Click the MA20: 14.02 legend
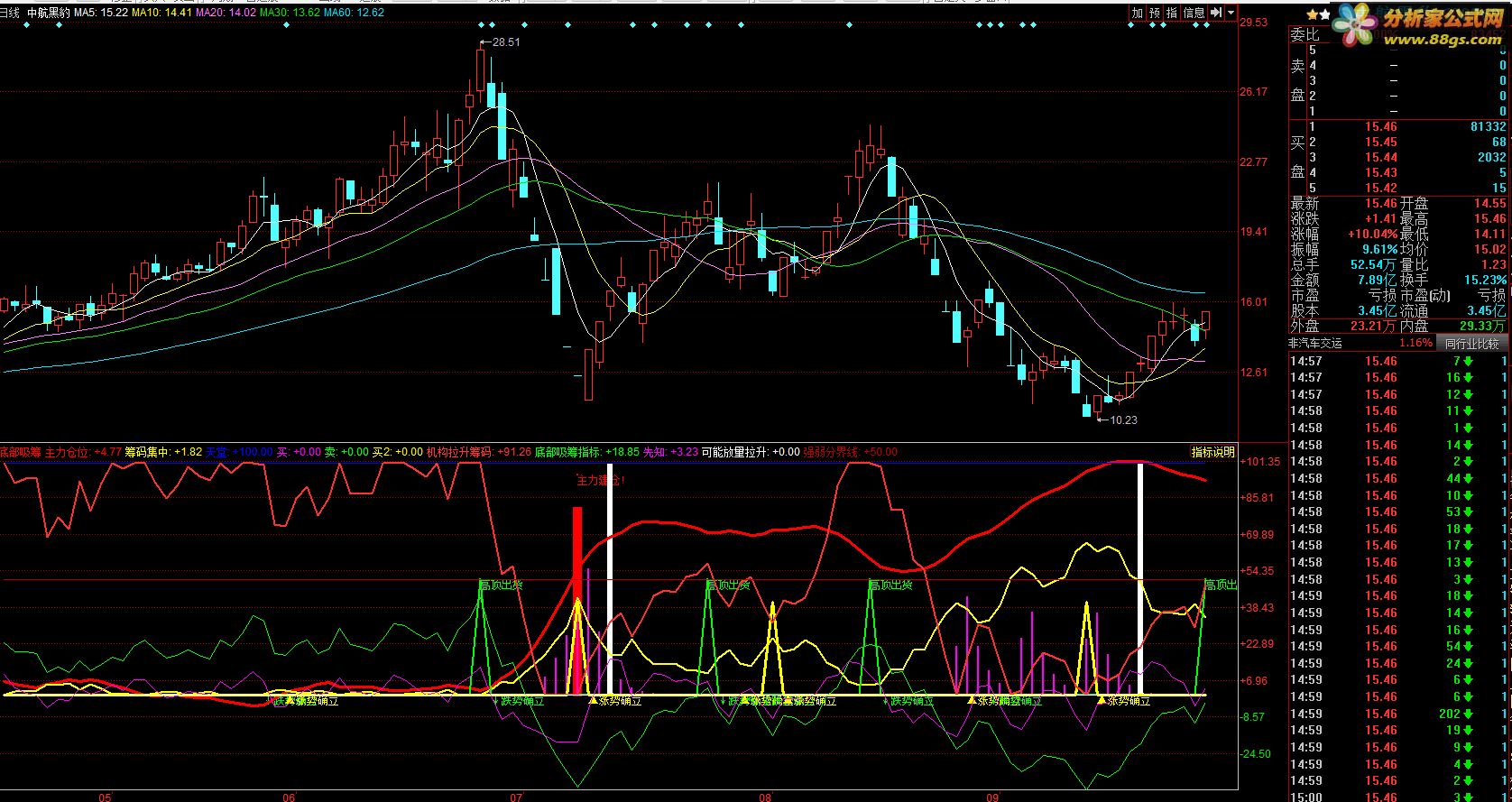This screenshot has height=802, width=1512. [226, 13]
